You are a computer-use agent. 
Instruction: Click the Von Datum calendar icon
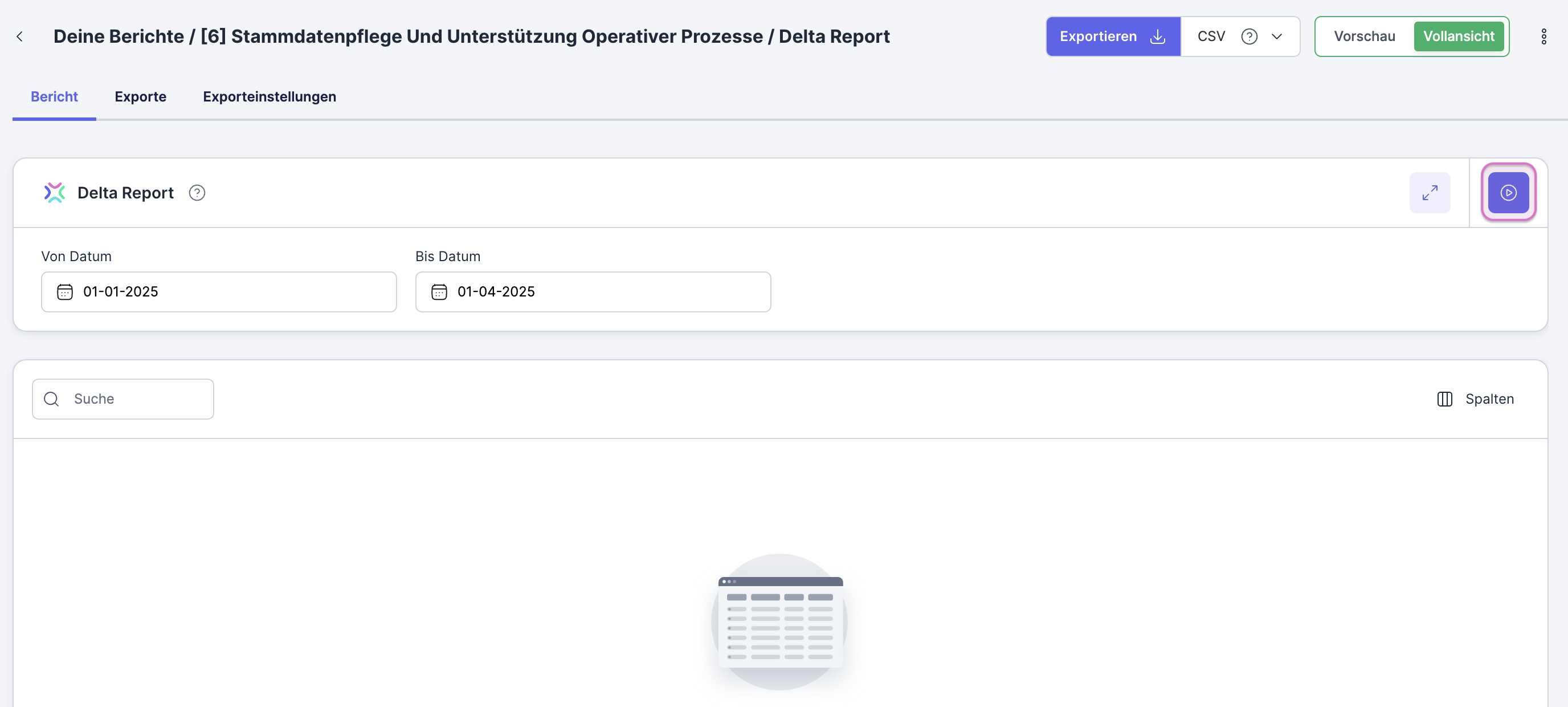coord(64,292)
